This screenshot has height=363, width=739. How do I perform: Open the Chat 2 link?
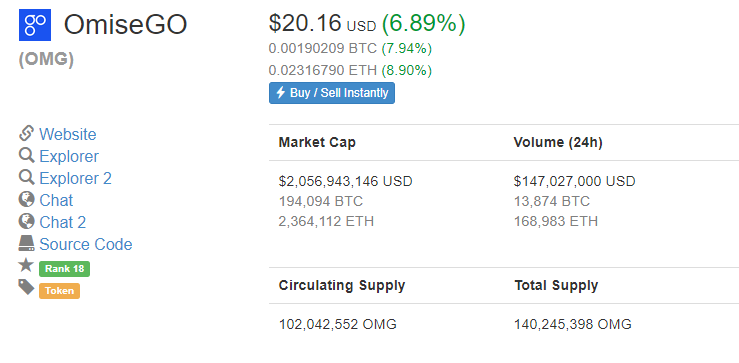(63, 223)
